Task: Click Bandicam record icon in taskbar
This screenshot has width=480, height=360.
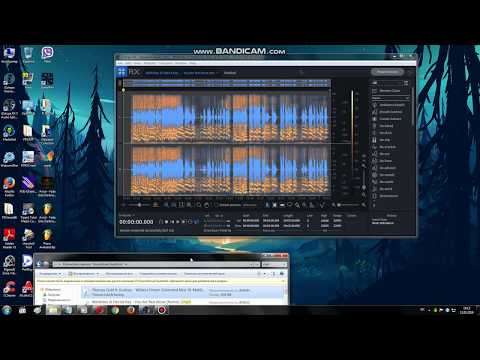Action: [x=162, y=310]
